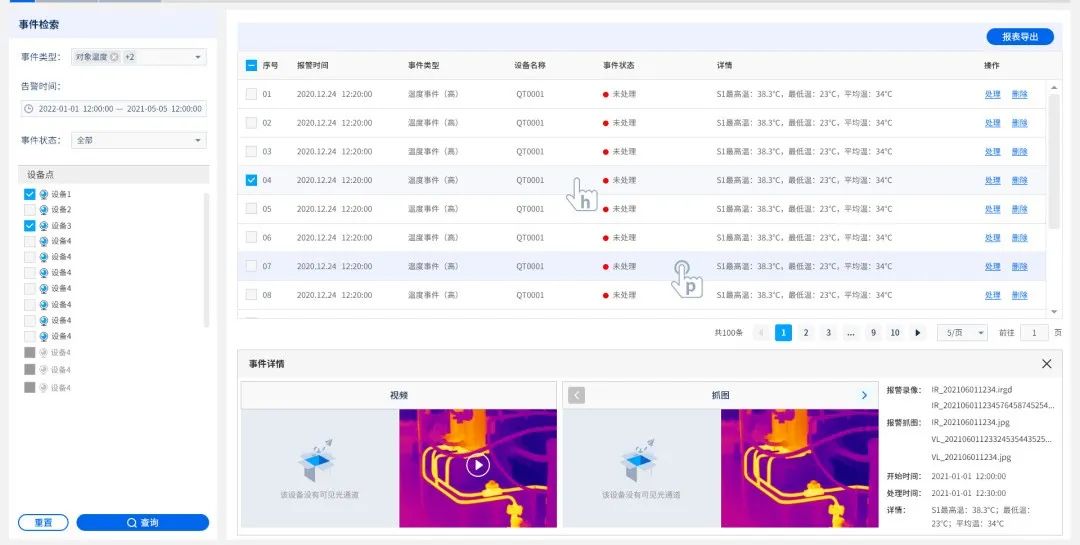Click the 设备点 section header
Screen dimensions: 1080x545
tap(114, 175)
